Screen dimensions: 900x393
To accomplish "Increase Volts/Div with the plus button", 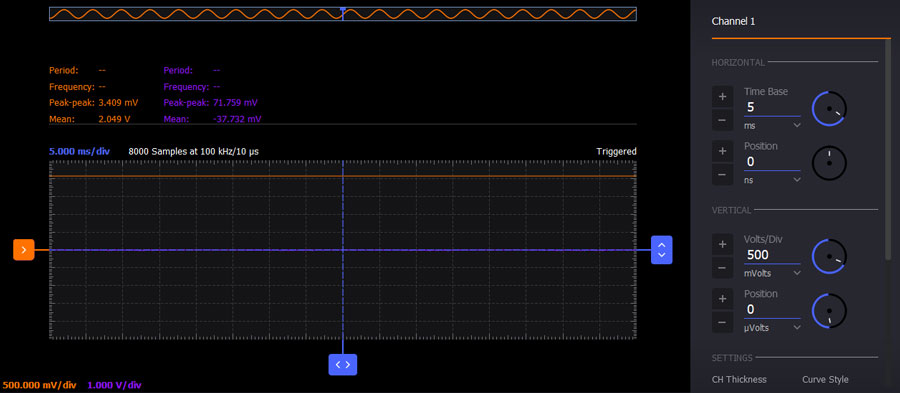I will point(722,244).
